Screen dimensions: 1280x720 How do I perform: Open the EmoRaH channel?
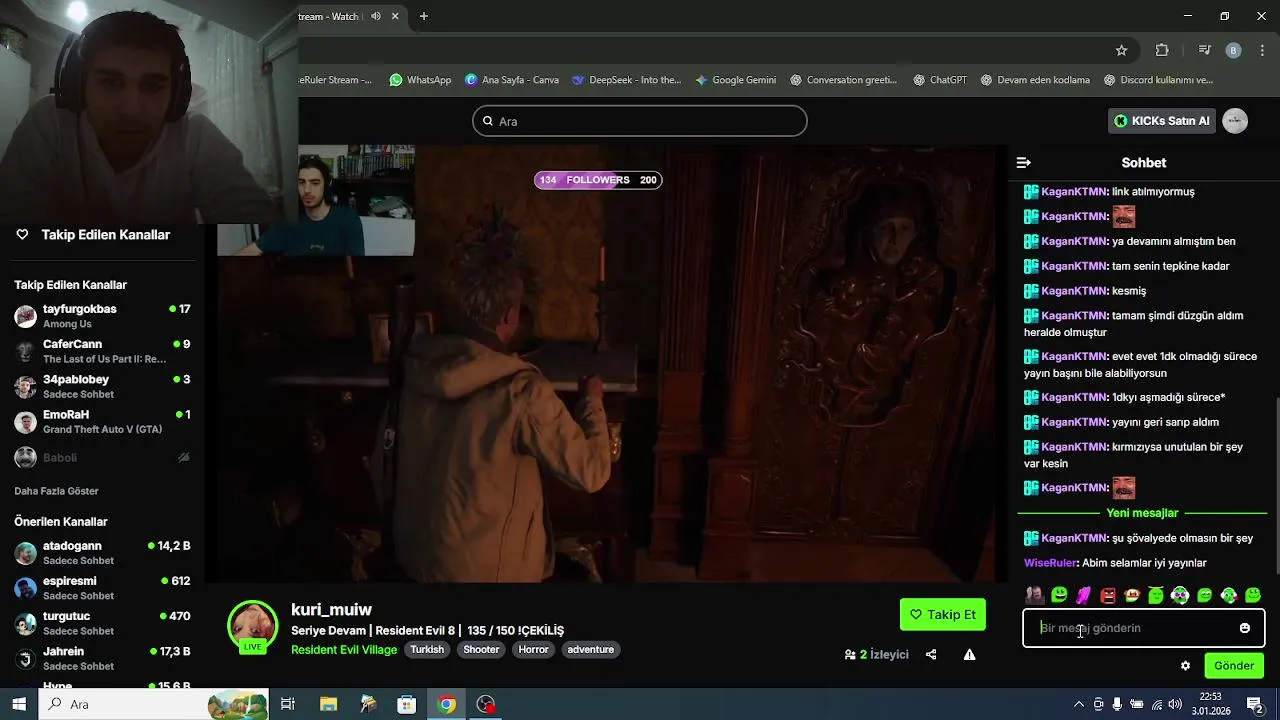point(102,421)
